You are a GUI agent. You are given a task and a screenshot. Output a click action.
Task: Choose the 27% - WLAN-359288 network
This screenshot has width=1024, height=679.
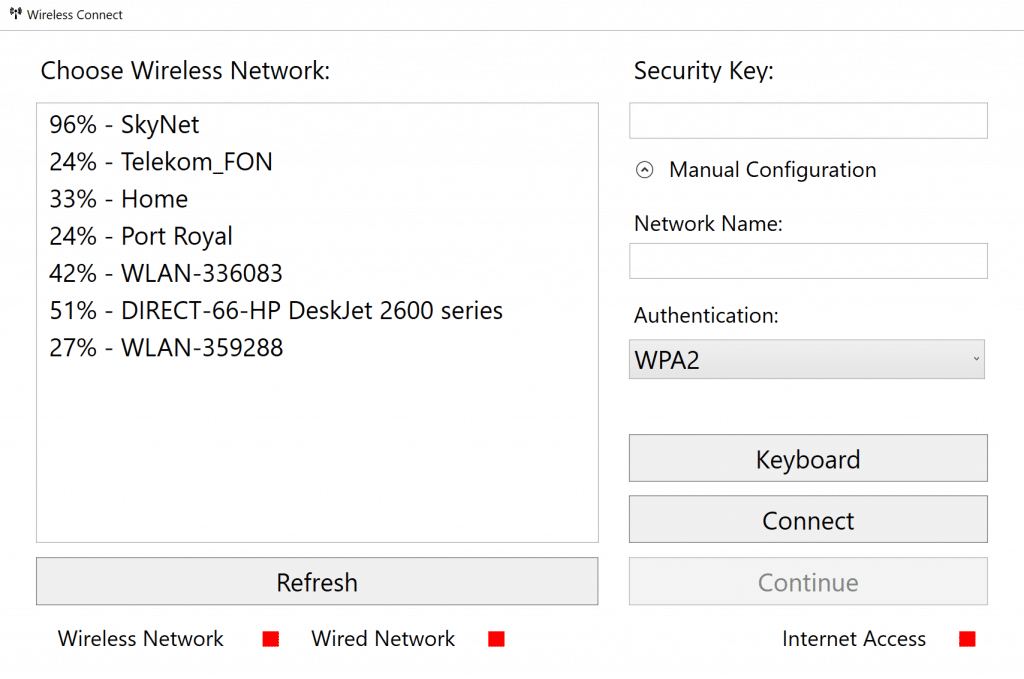point(317,347)
